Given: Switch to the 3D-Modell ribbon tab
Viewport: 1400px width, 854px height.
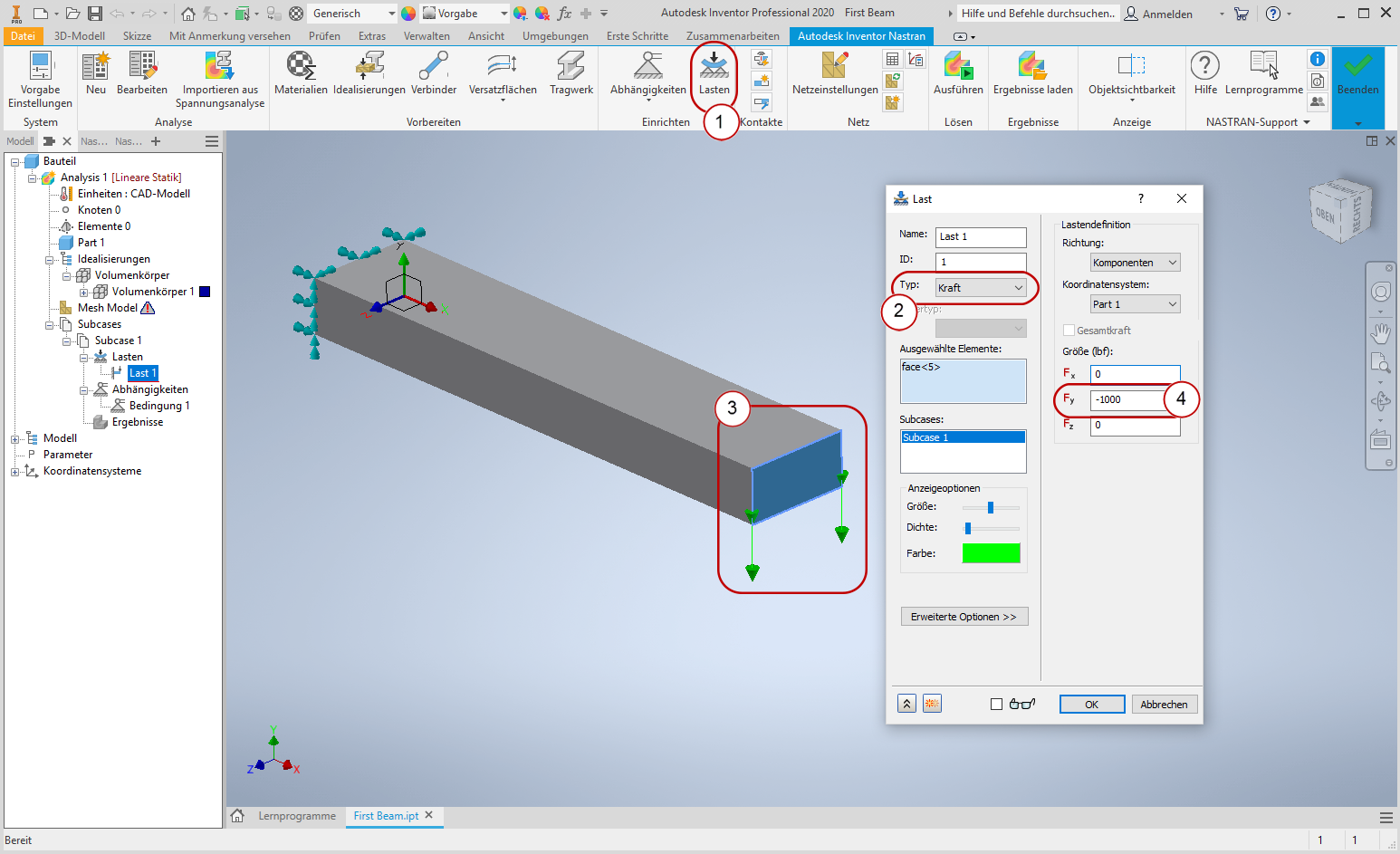Looking at the screenshot, I should click(x=80, y=36).
